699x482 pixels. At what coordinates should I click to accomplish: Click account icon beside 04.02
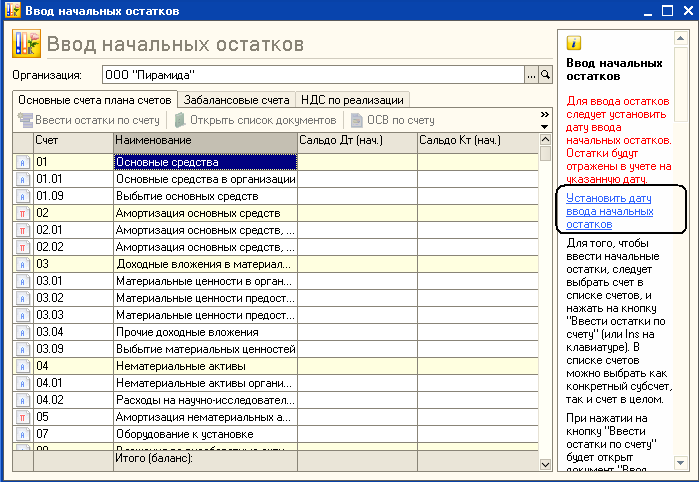pyautogui.click(x=22, y=400)
